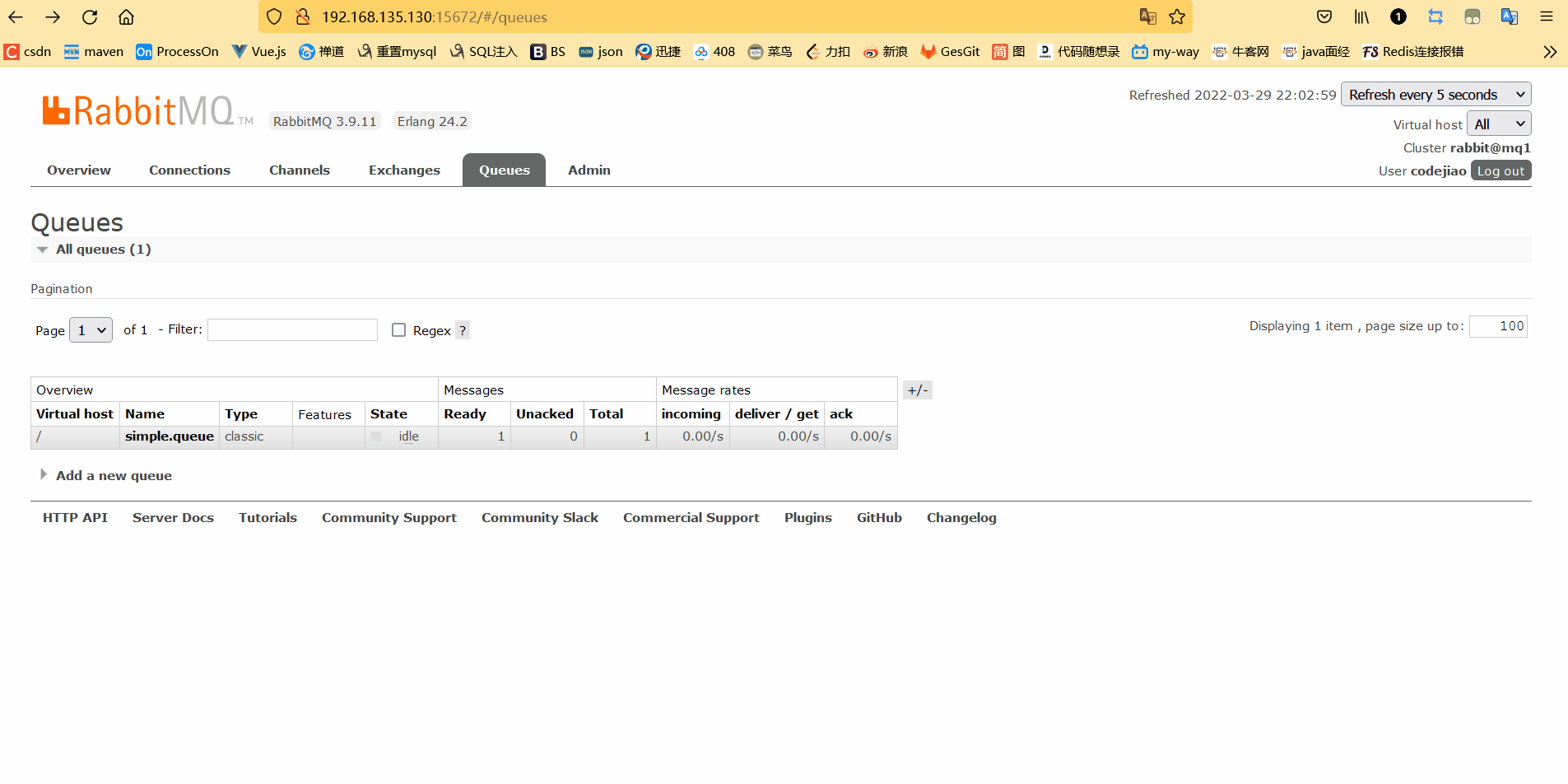This screenshot has height=784, width=1568.
Task: Click the browser address bar URL
Action: 435,17
